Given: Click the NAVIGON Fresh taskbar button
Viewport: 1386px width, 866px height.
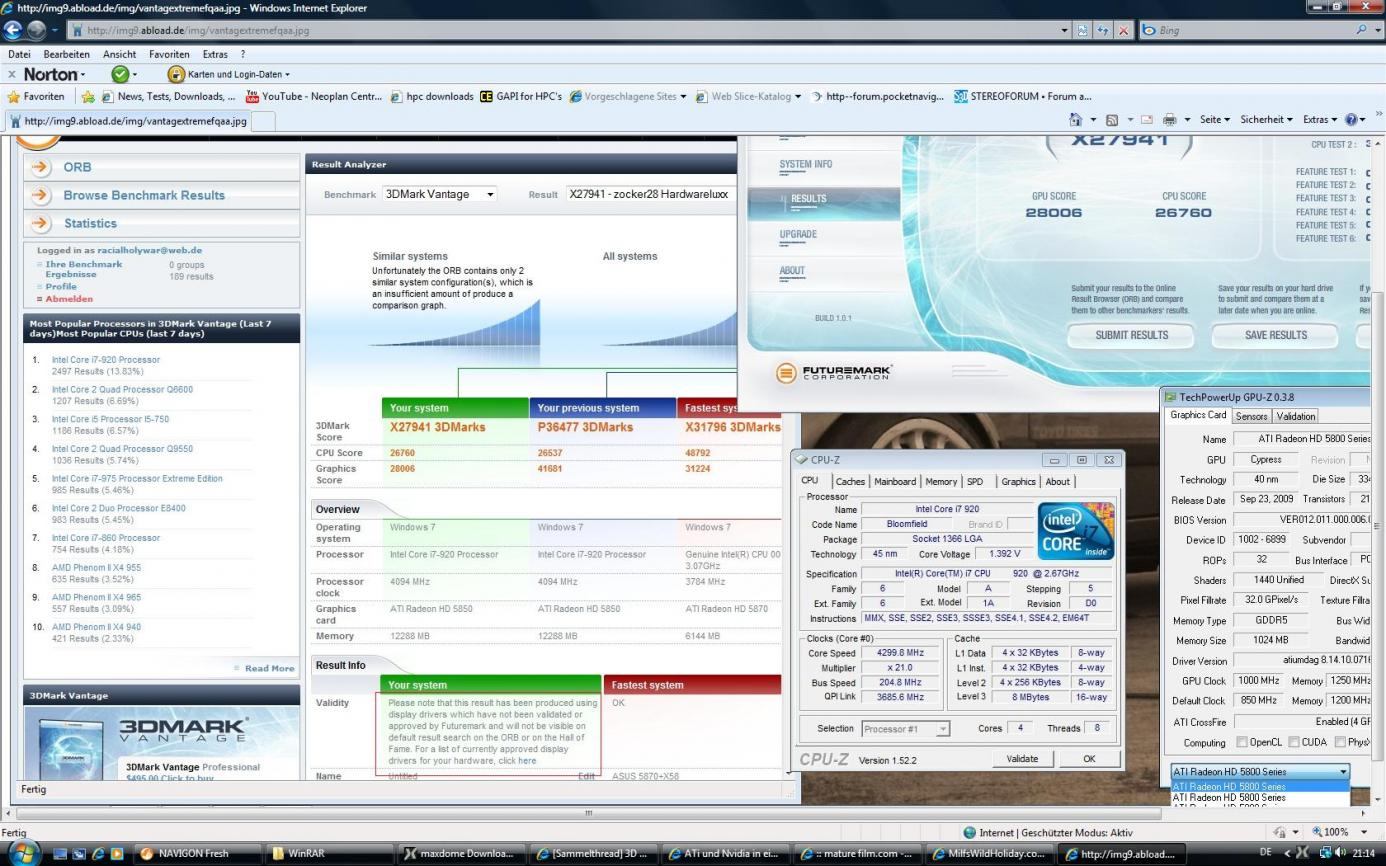Looking at the screenshot, I should [x=196, y=854].
